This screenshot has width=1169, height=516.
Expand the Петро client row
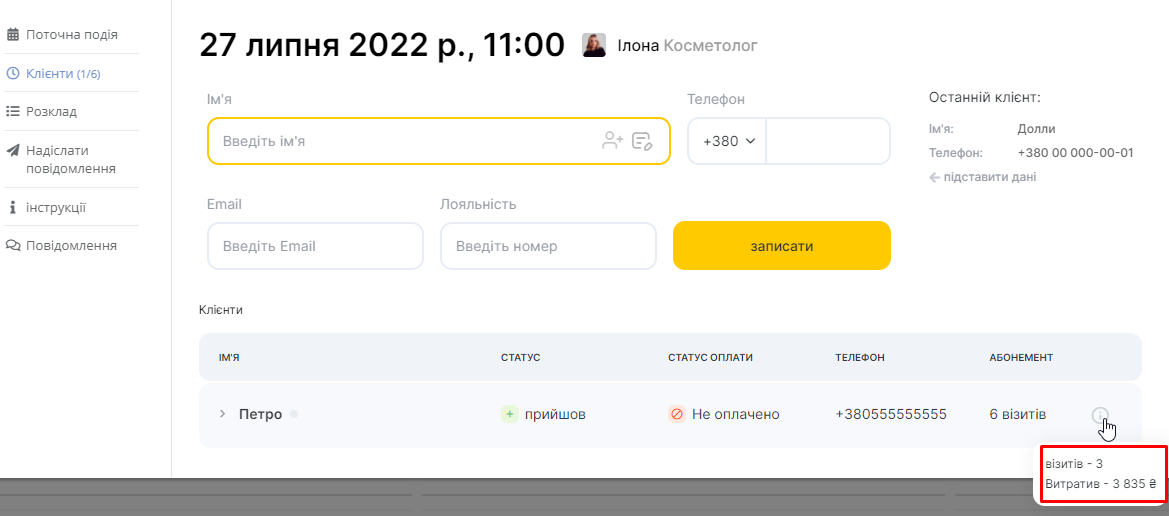click(x=223, y=414)
